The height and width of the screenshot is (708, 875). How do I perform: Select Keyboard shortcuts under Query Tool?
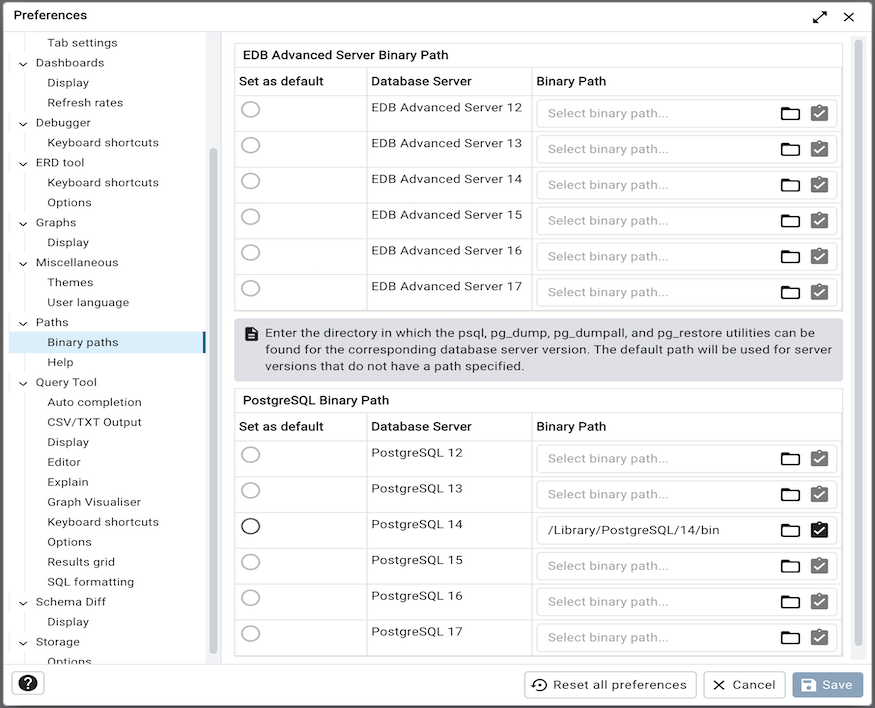point(102,521)
